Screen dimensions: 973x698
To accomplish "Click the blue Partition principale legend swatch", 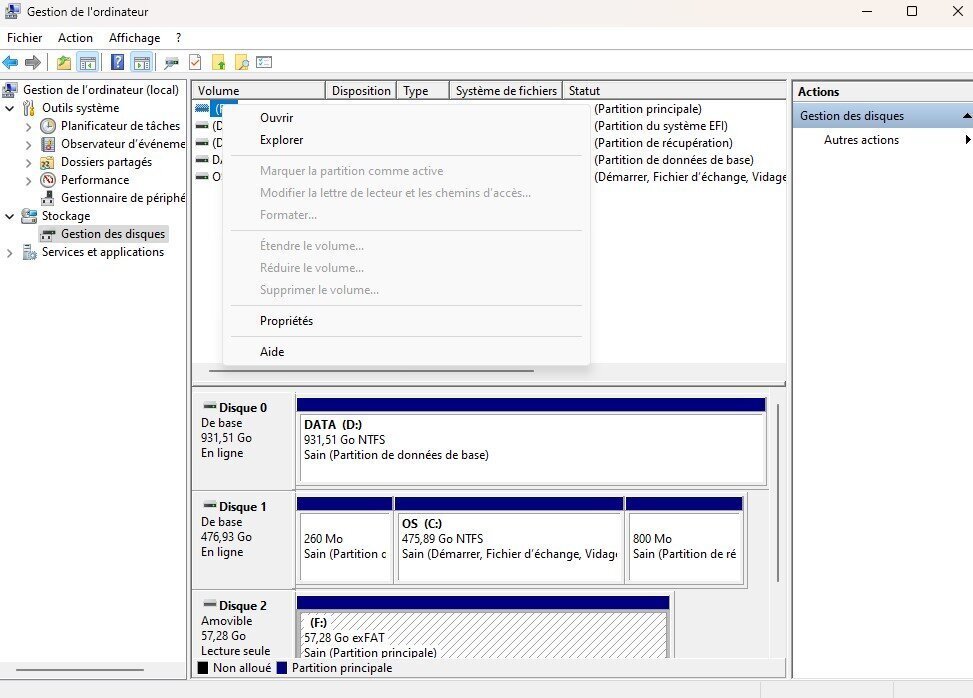I will [282, 668].
